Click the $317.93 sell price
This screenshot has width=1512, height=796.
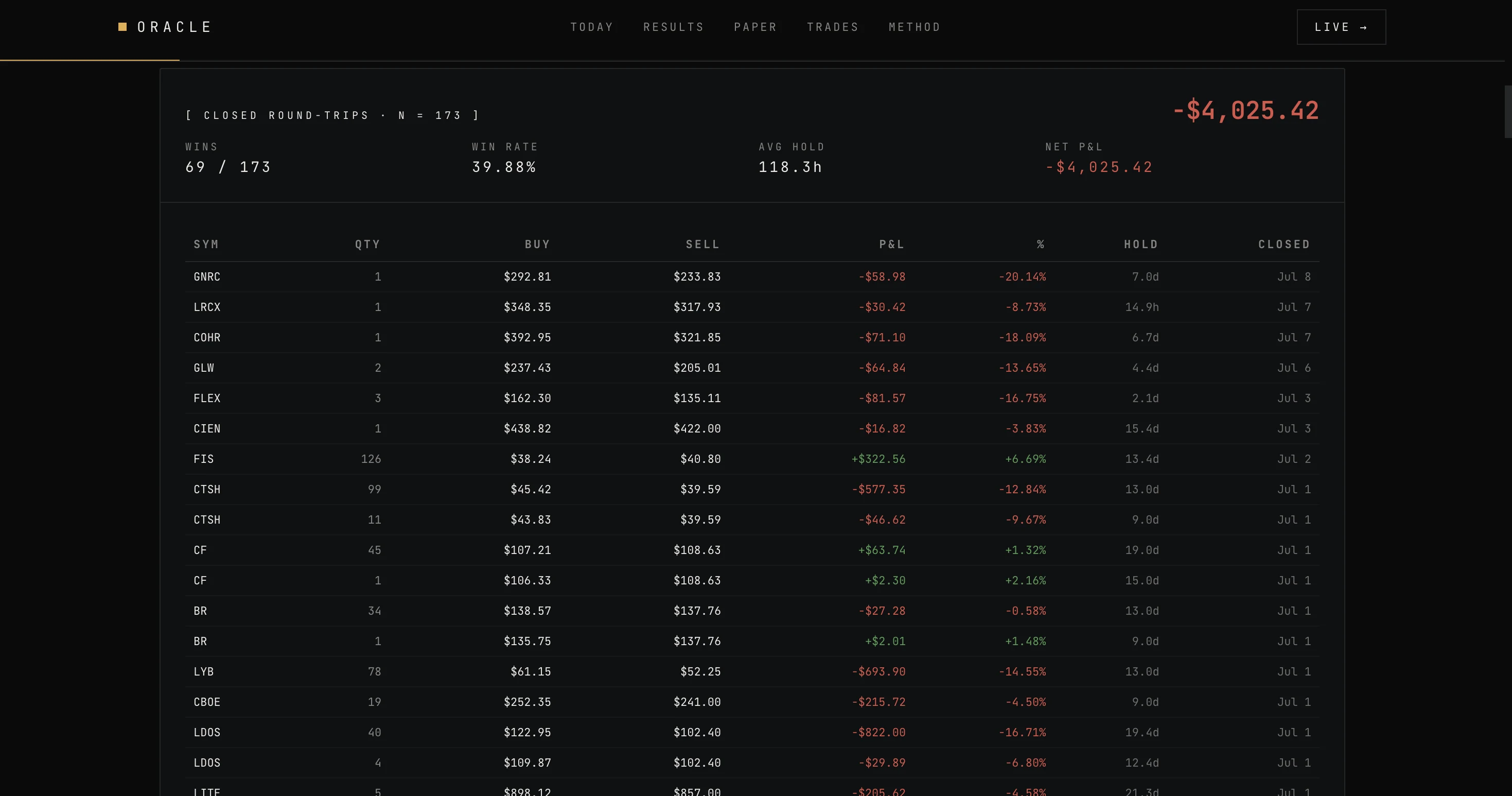(x=697, y=307)
